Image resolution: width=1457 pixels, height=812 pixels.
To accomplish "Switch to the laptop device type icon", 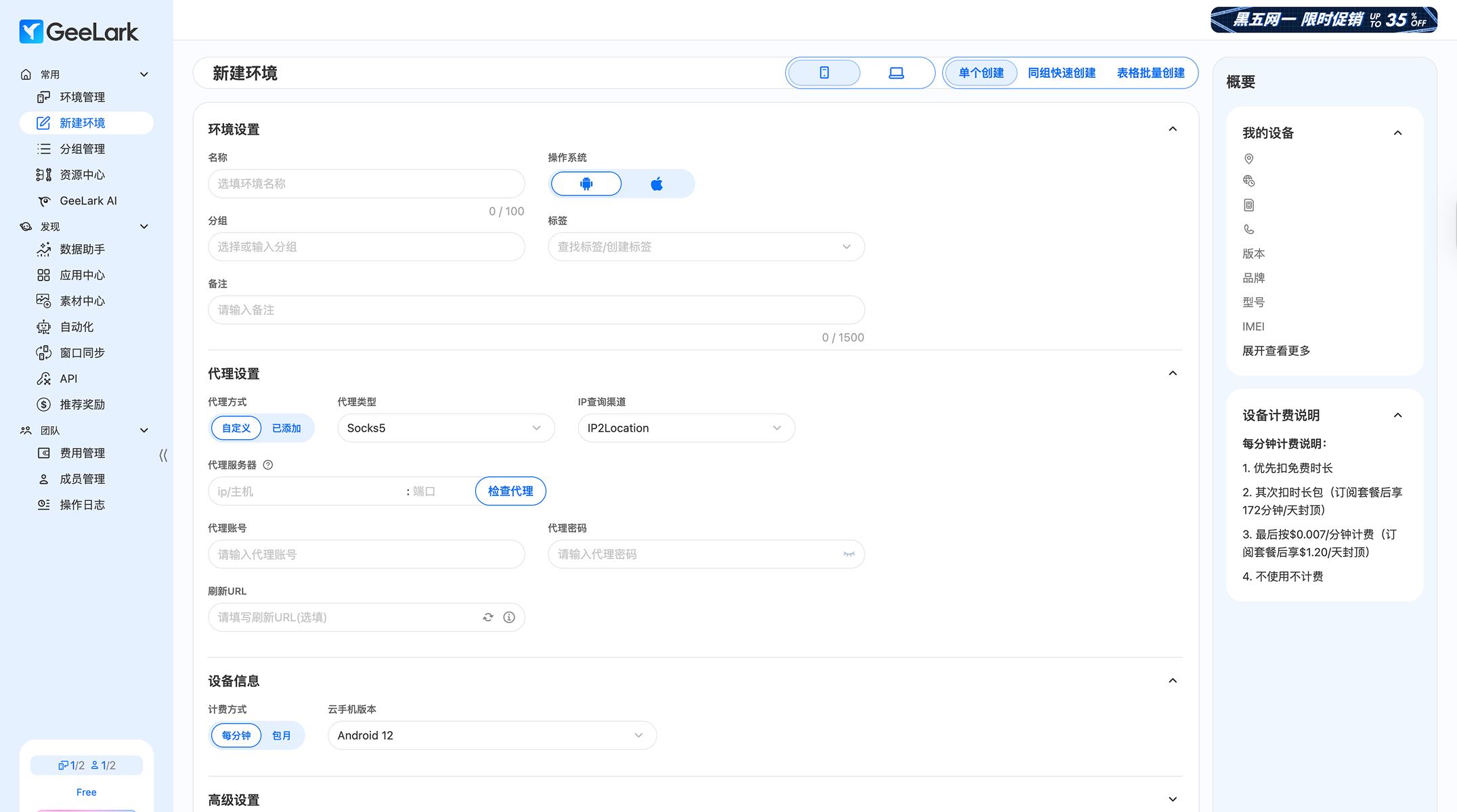I will pyautogui.click(x=896, y=73).
